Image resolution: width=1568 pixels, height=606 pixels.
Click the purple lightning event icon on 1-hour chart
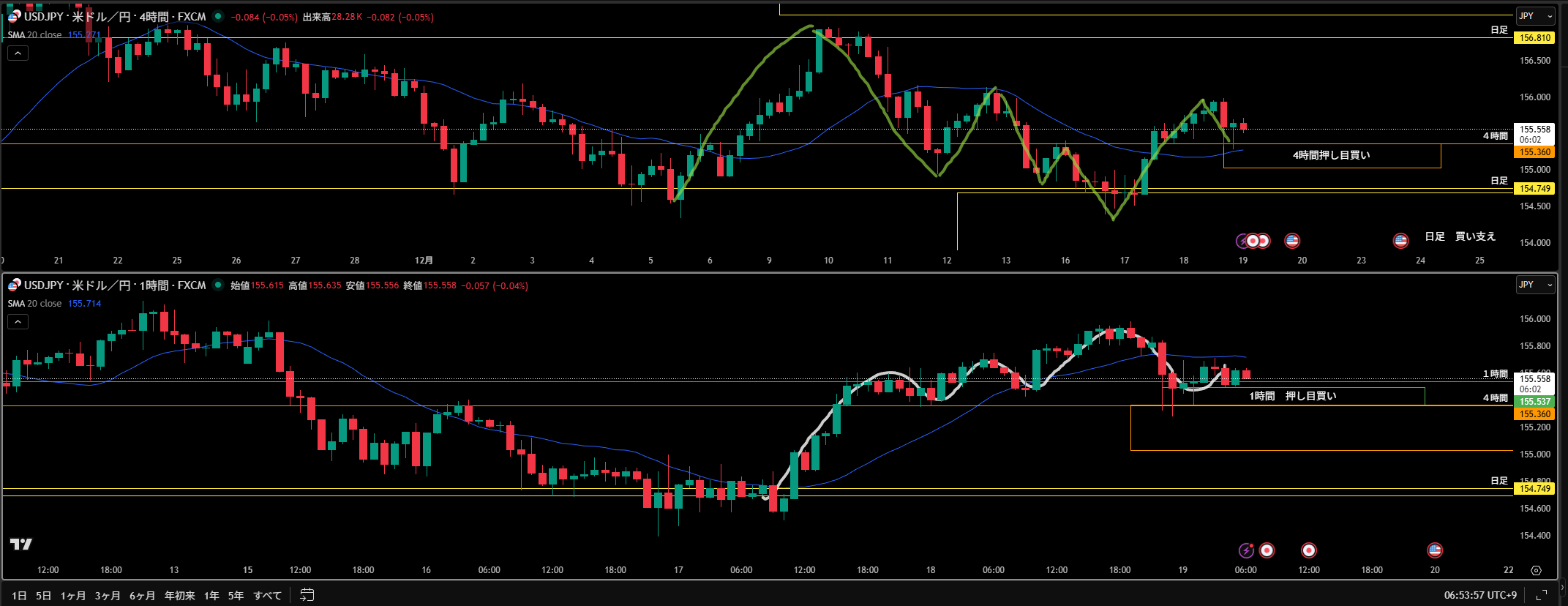[x=1245, y=550]
